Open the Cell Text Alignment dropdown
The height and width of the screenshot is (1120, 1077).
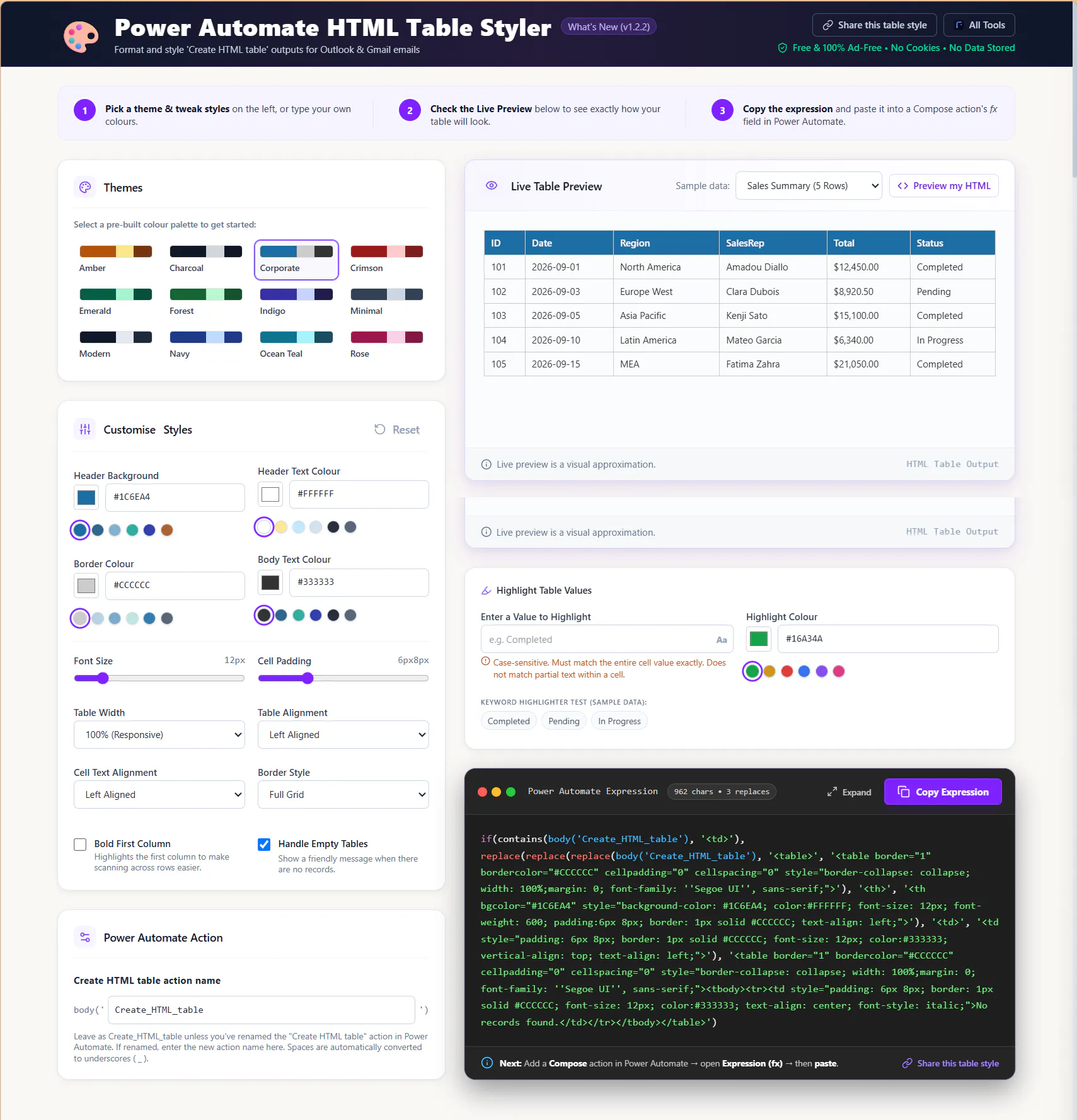tap(159, 795)
